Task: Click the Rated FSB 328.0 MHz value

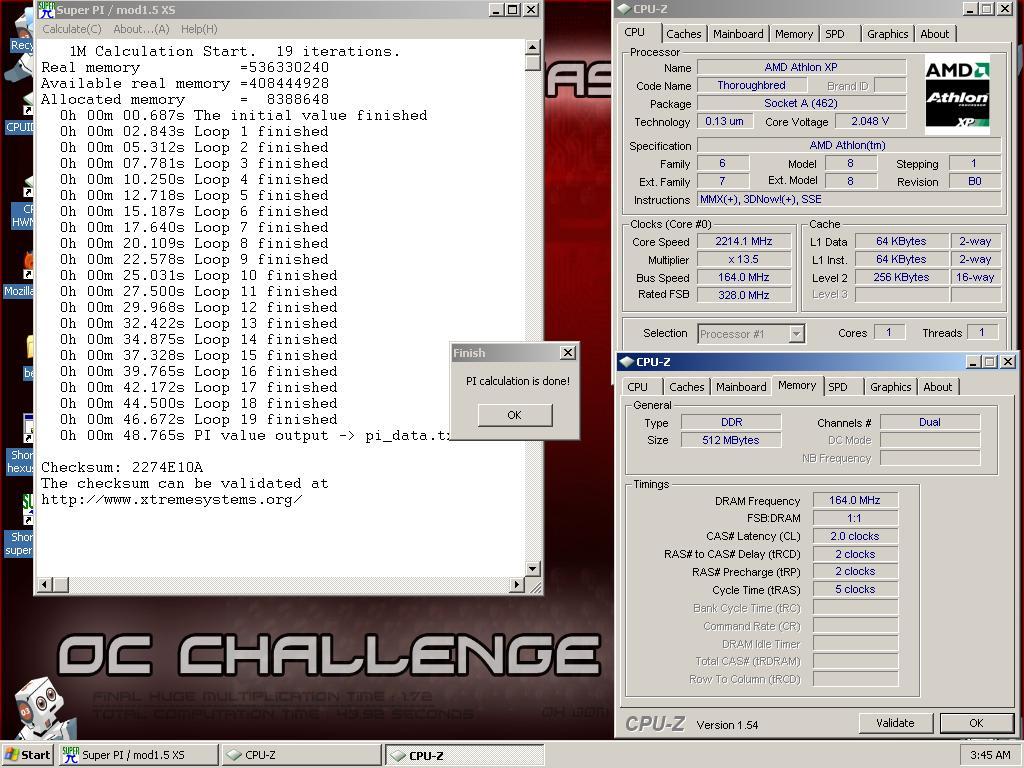Action: click(x=744, y=295)
